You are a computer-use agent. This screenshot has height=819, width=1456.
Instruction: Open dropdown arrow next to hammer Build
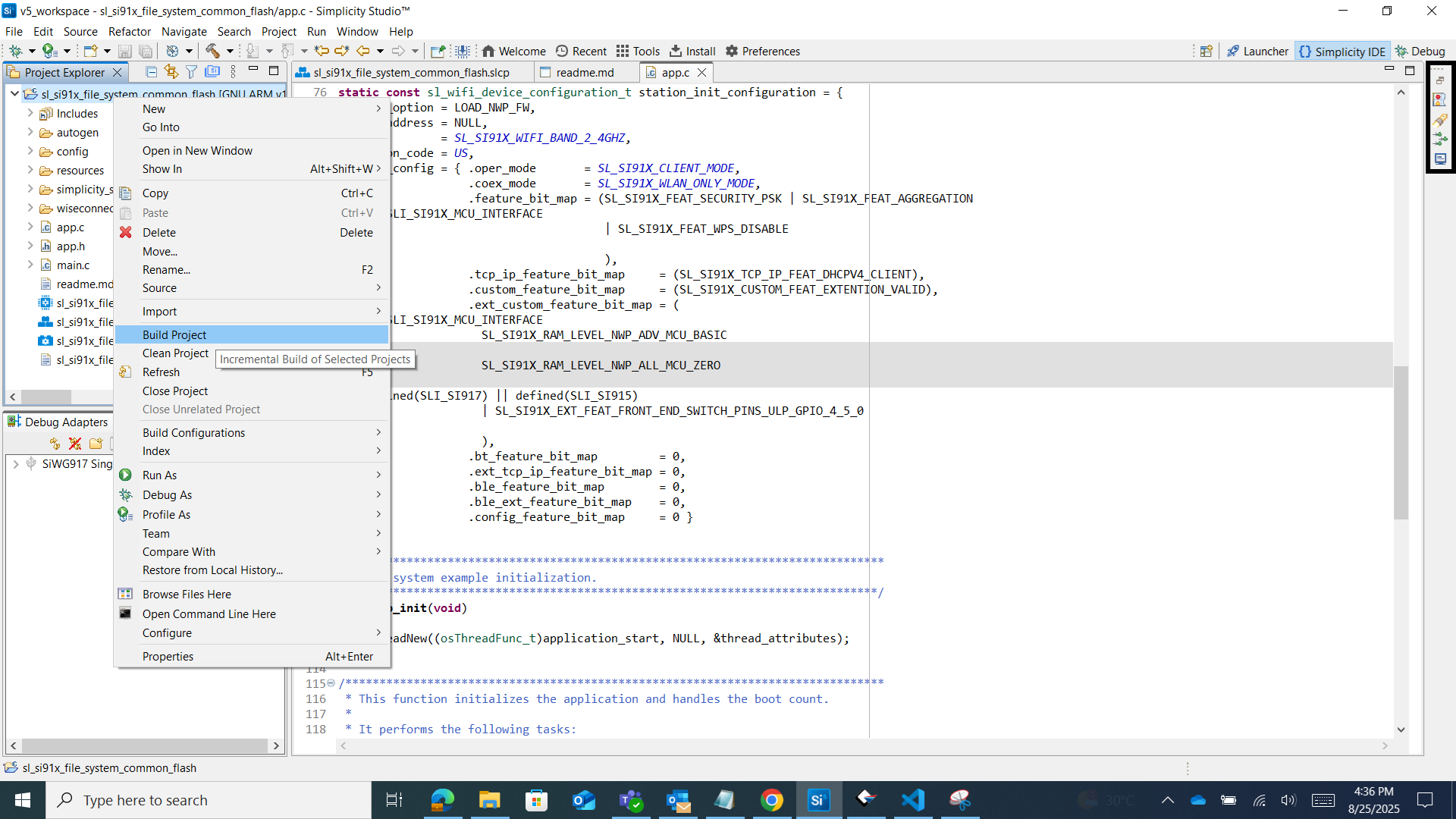click(230, 51)
